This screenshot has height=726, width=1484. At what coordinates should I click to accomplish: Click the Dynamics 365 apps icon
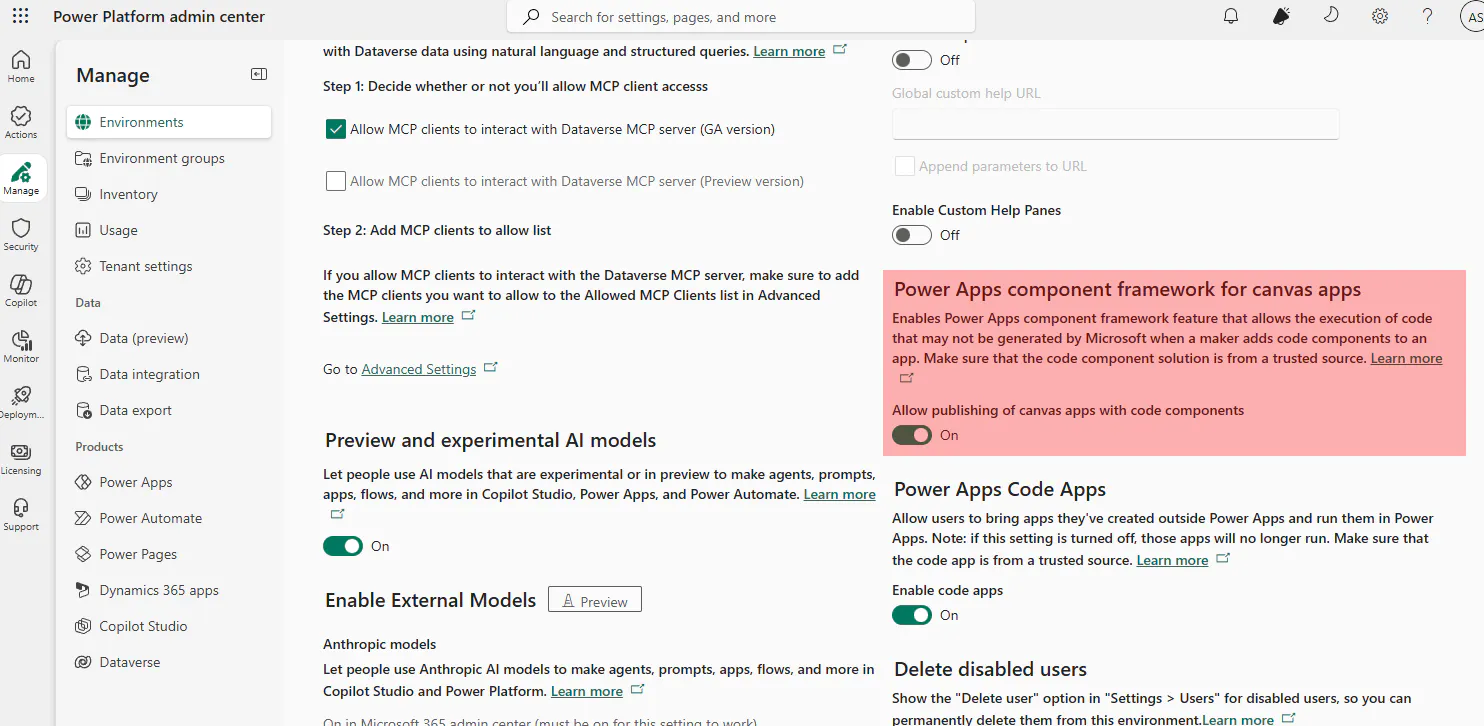83,590
